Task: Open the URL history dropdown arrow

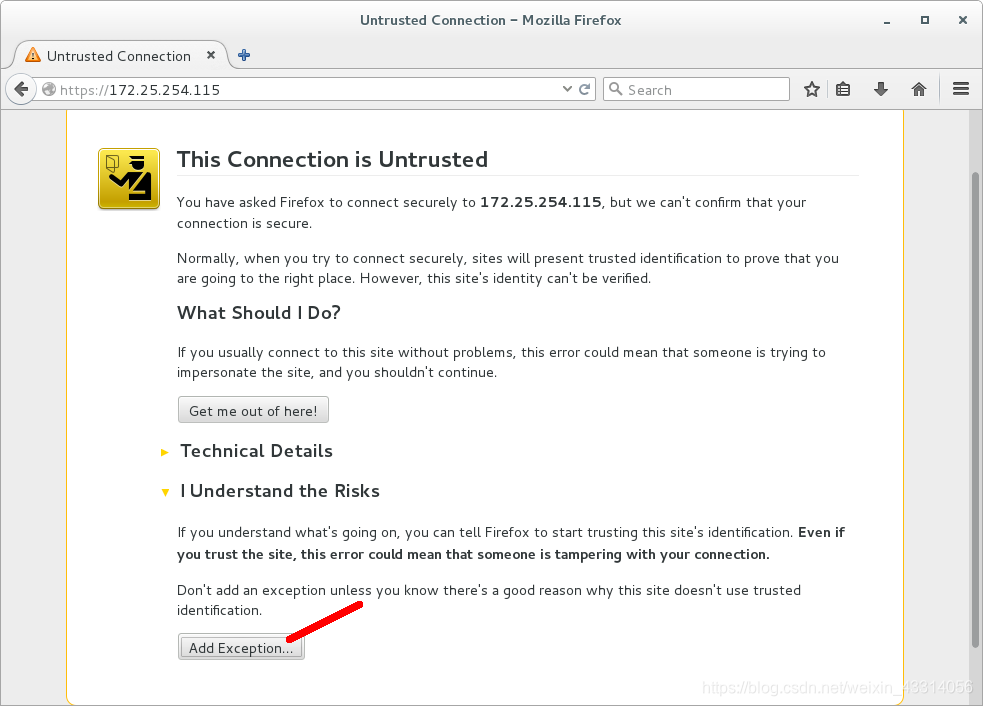Action: click(567, 89)
